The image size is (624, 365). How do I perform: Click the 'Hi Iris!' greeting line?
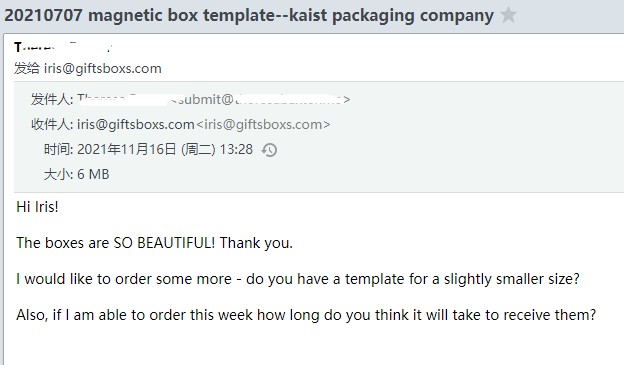pos(37,207)
